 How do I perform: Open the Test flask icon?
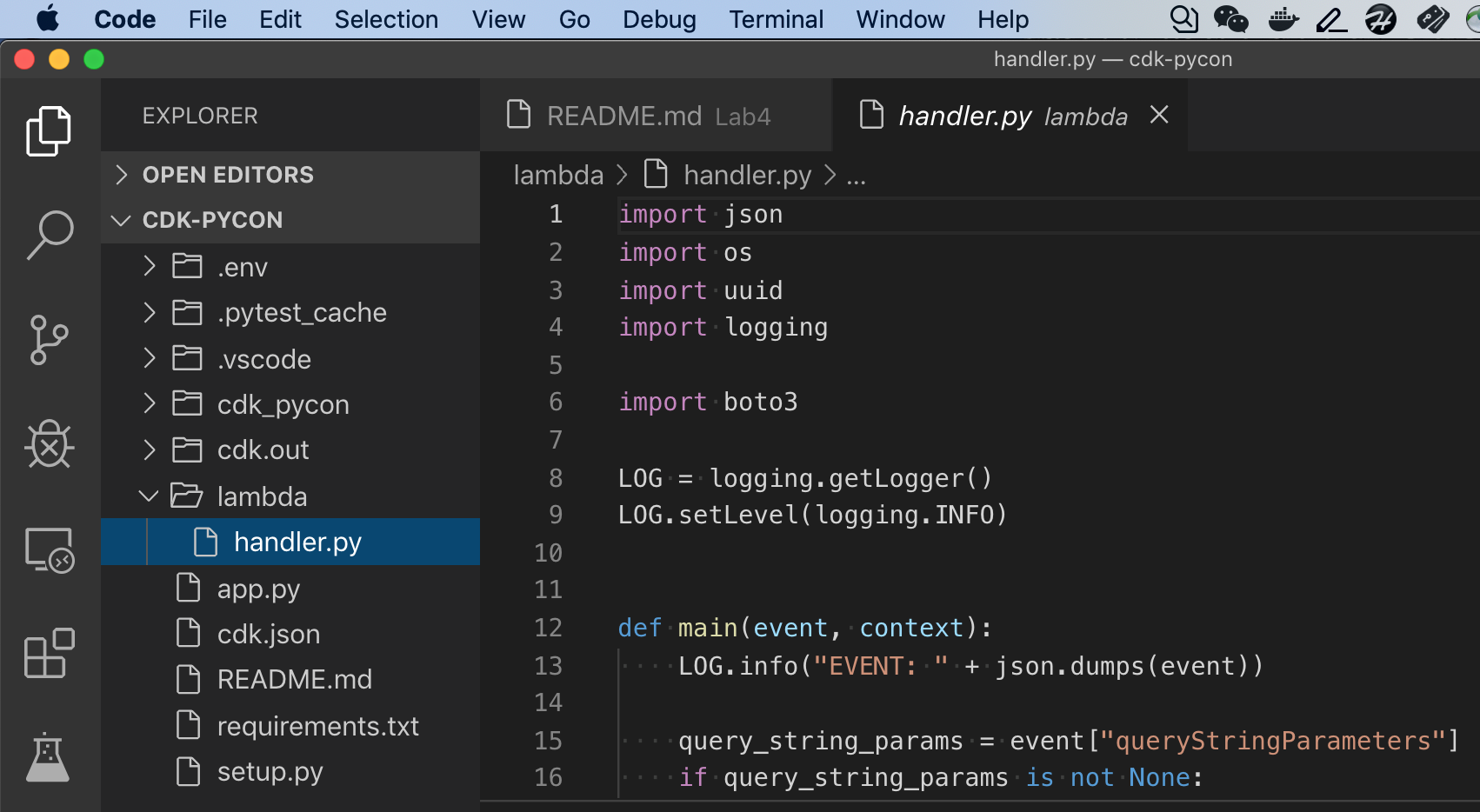(48, 757)
